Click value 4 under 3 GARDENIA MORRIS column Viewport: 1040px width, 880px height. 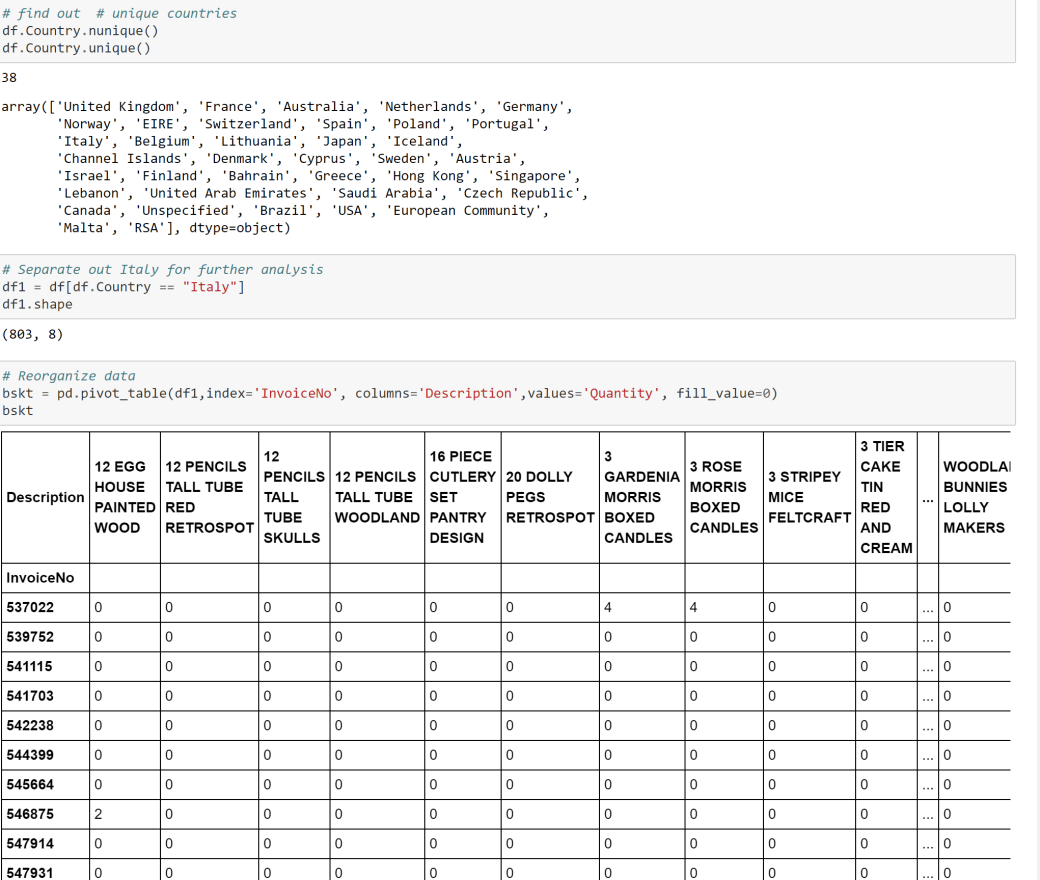pos(608,607)
